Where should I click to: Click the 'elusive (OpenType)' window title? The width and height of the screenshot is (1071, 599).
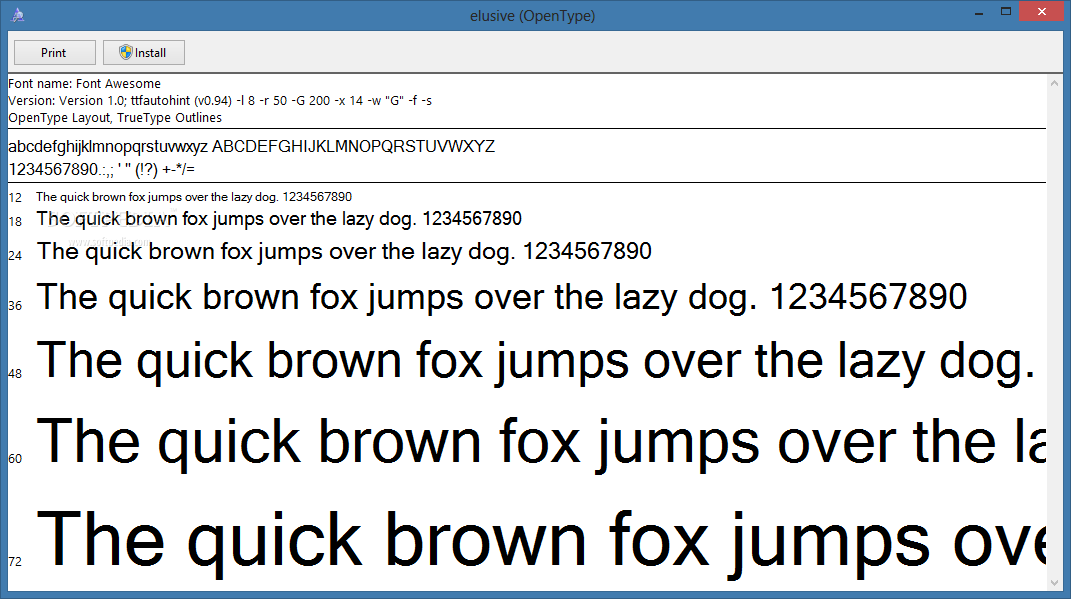tap(533, 15)
